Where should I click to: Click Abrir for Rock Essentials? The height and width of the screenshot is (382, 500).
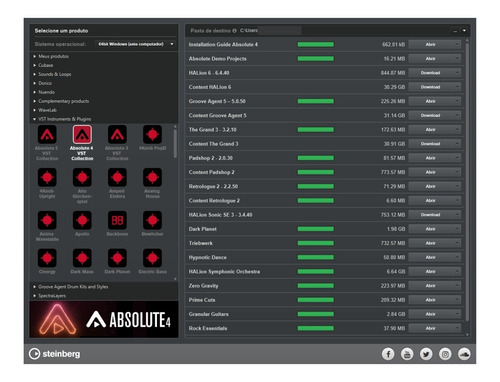pyautogui.click(x=431, y=328)
